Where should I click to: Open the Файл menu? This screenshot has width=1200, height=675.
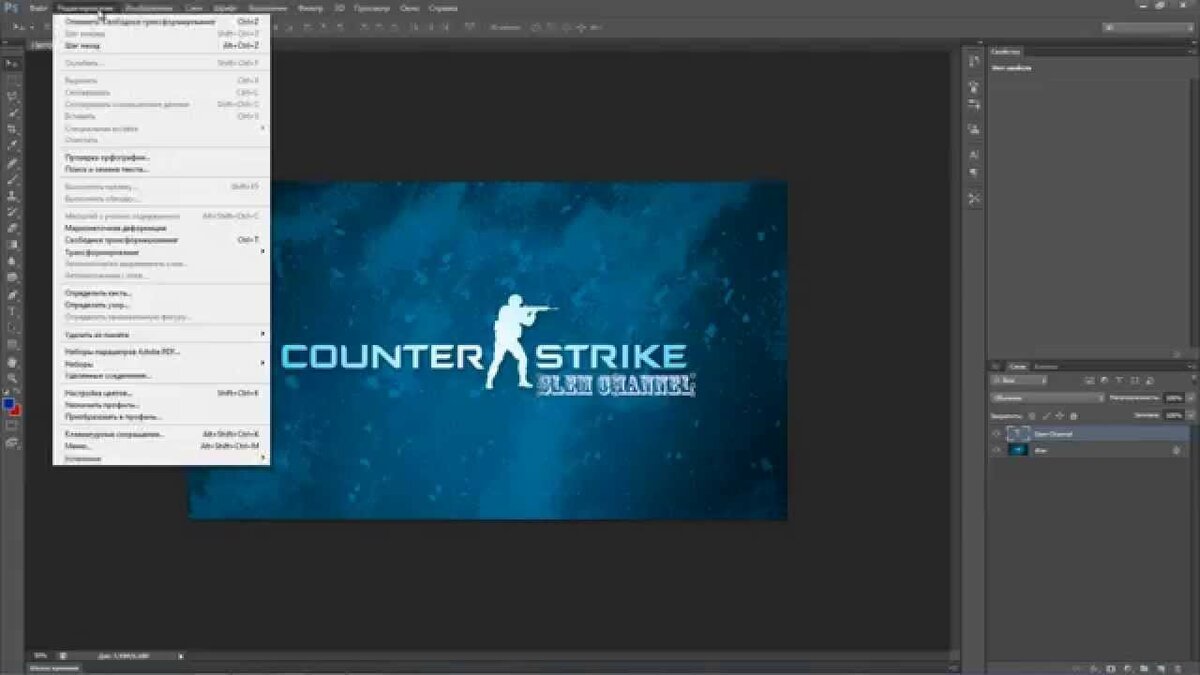(37, 8)
